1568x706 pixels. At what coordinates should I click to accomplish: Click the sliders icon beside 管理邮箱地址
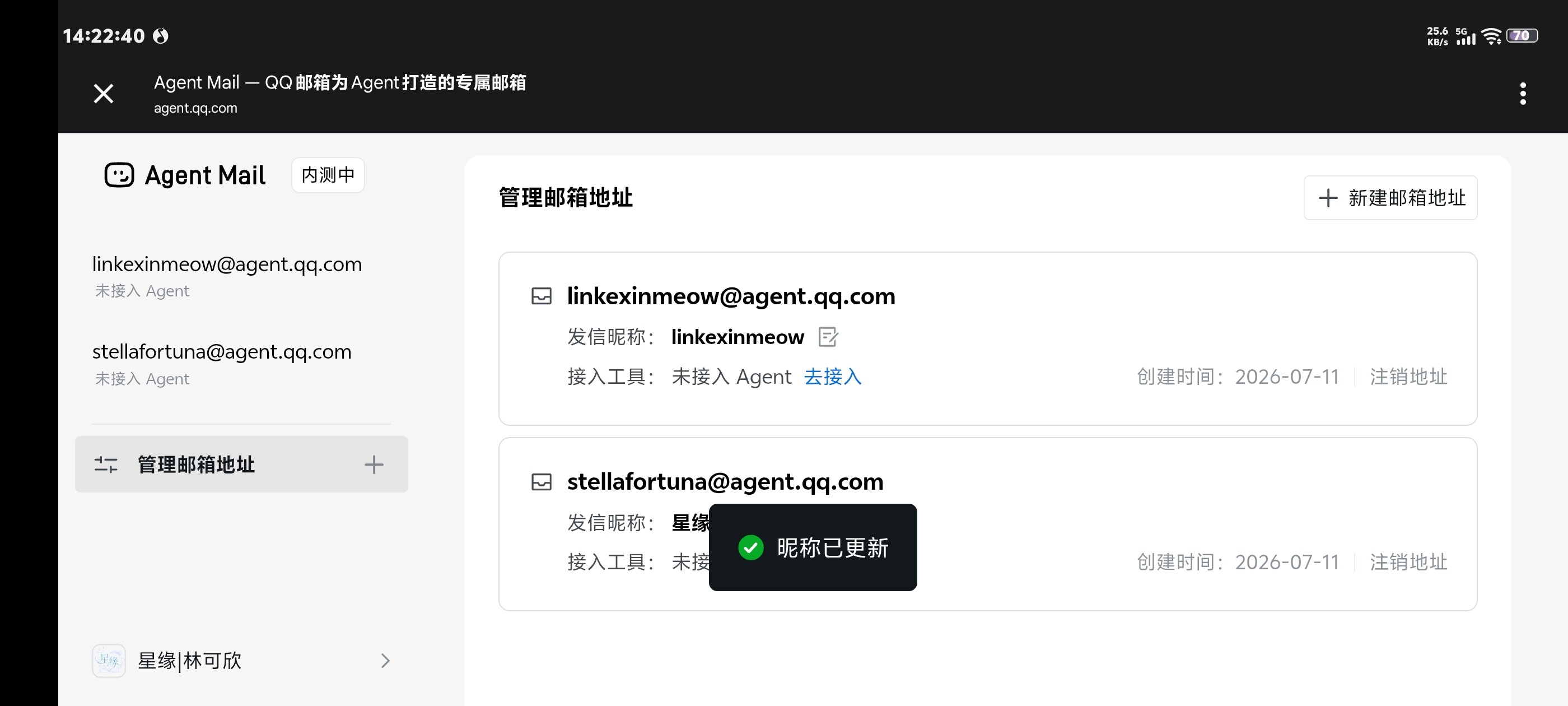(106, 465)
